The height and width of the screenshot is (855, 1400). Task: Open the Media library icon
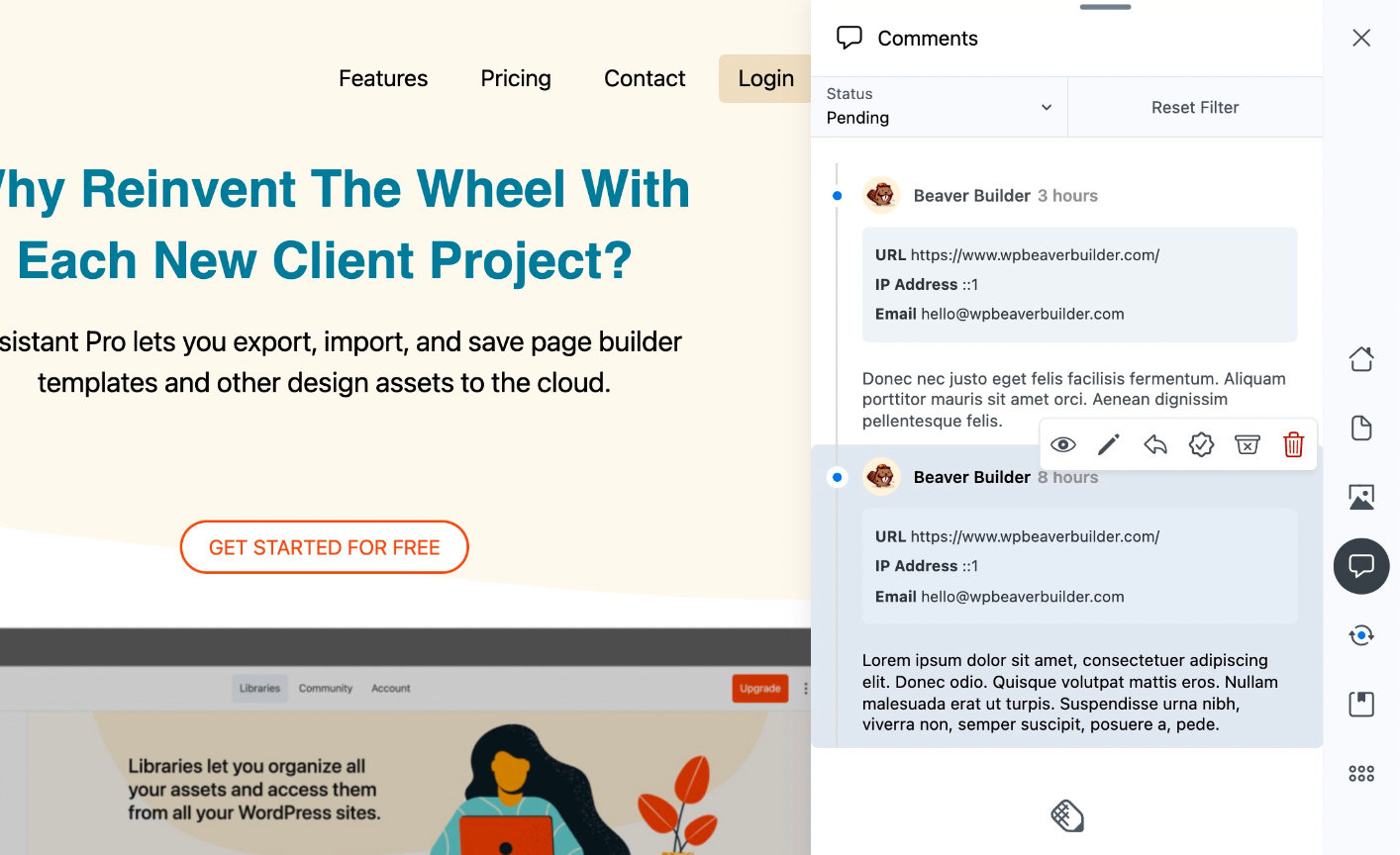(1360, 496)
